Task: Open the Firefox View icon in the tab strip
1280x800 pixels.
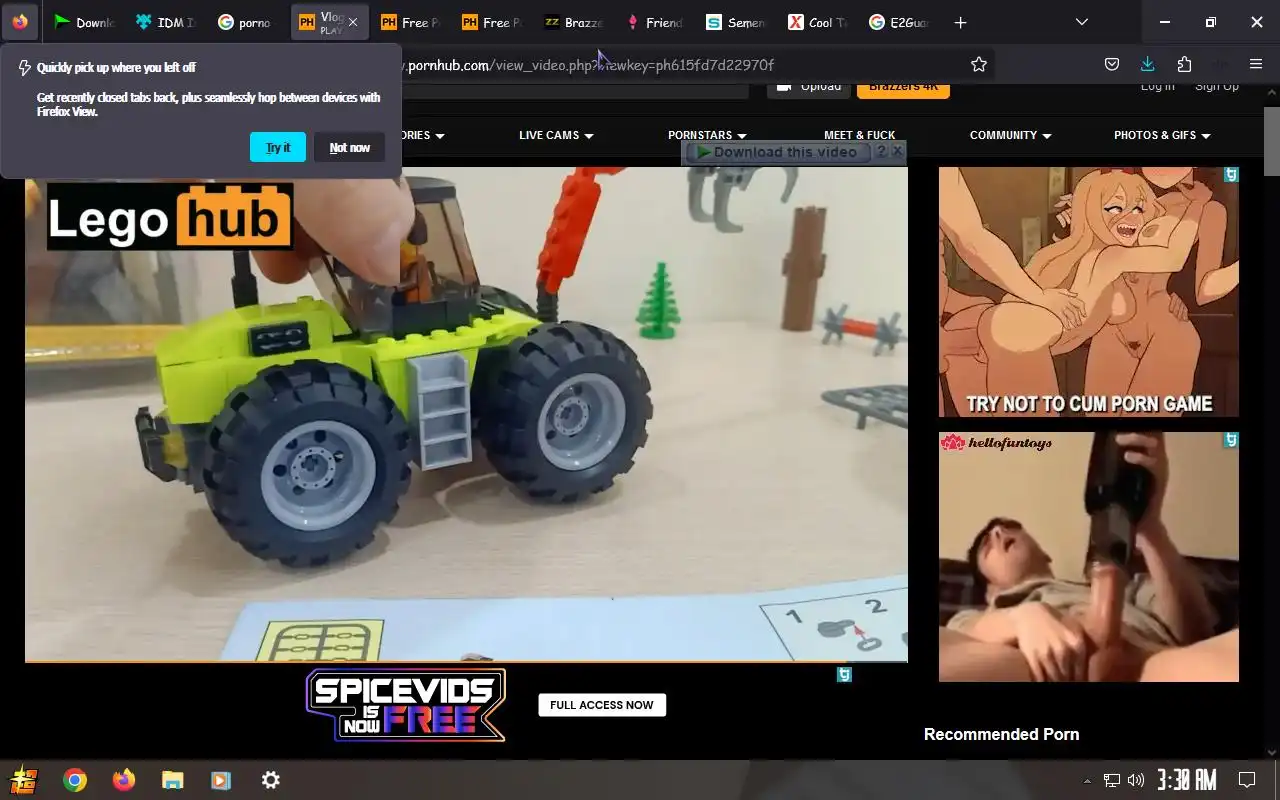Action: coord(20,22)
